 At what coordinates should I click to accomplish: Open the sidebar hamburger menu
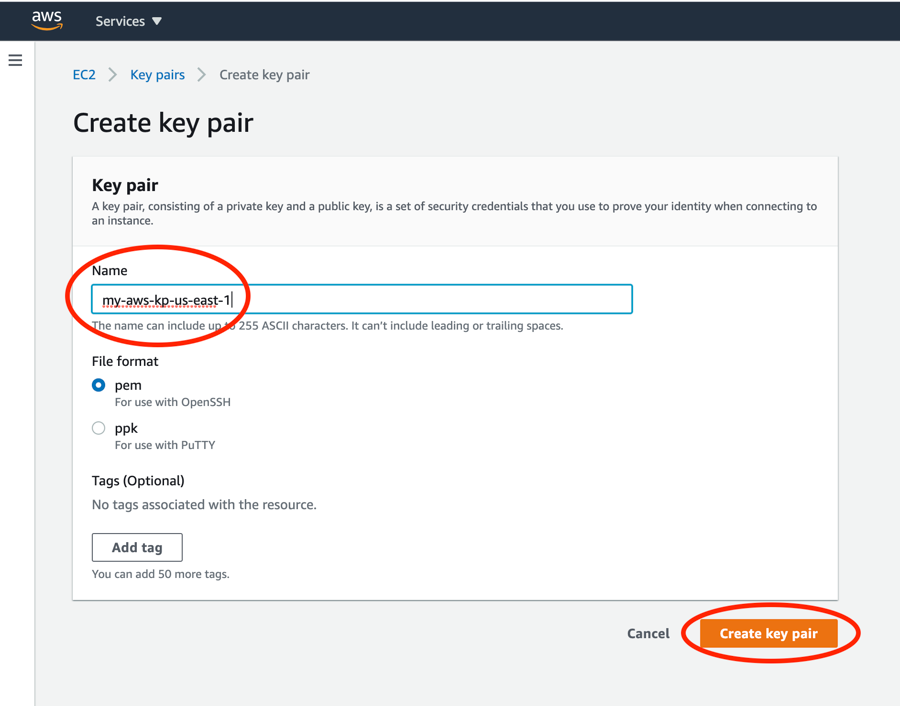[15, 60]
